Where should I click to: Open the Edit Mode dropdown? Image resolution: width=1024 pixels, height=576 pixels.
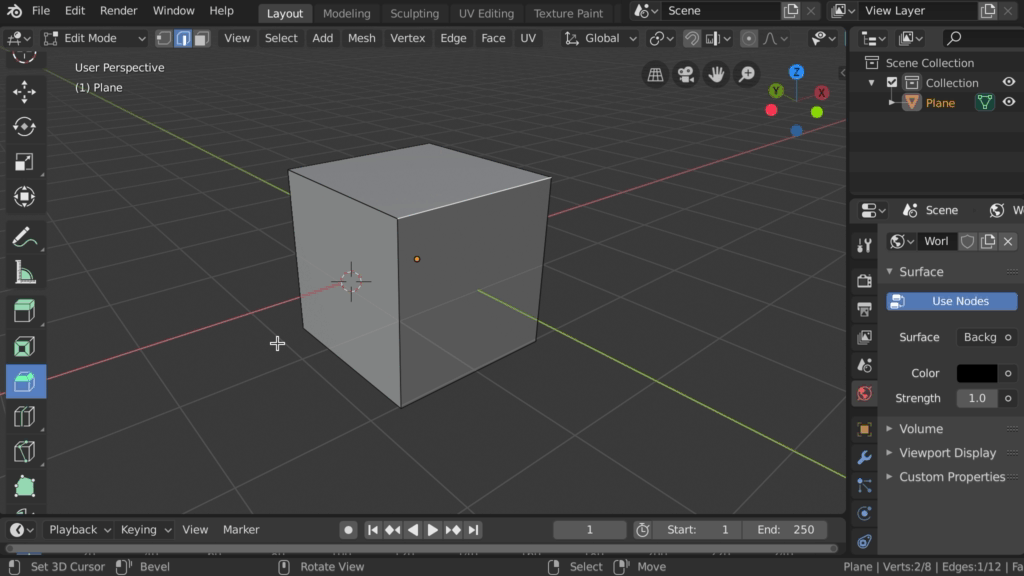click(104, 38)
